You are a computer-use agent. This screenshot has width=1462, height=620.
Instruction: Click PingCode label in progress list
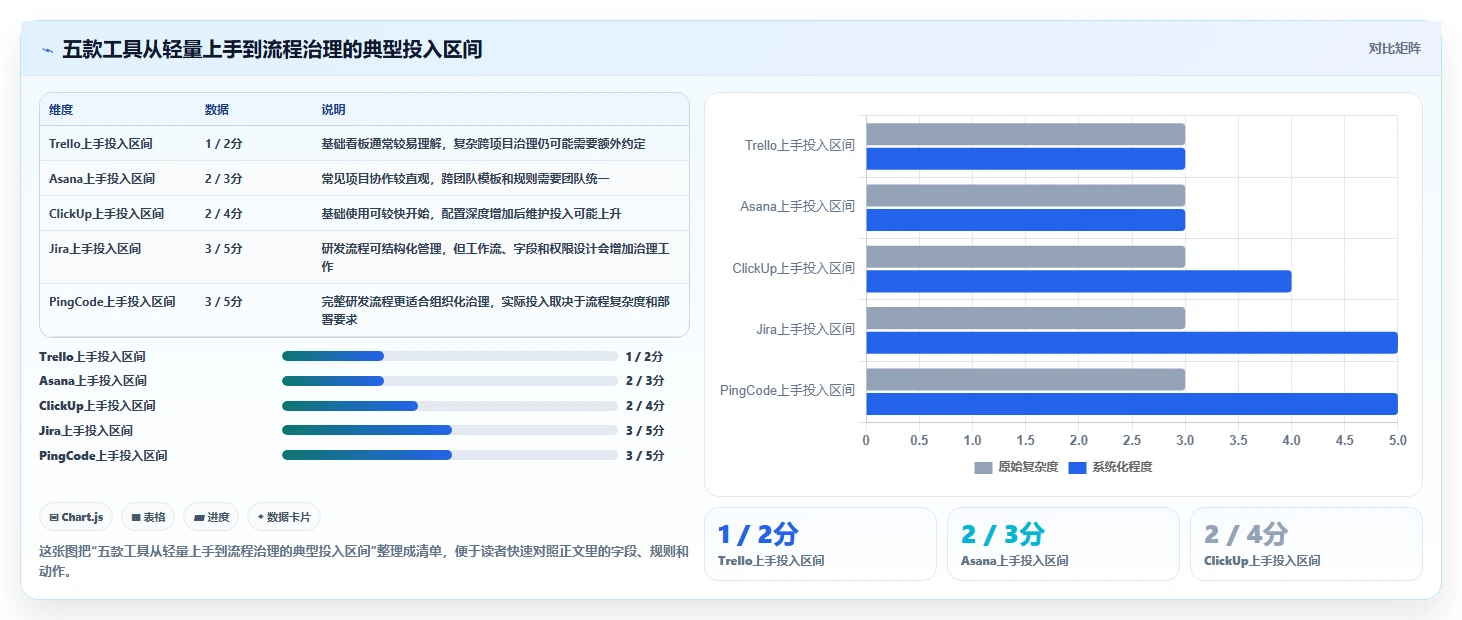point(103,455)
